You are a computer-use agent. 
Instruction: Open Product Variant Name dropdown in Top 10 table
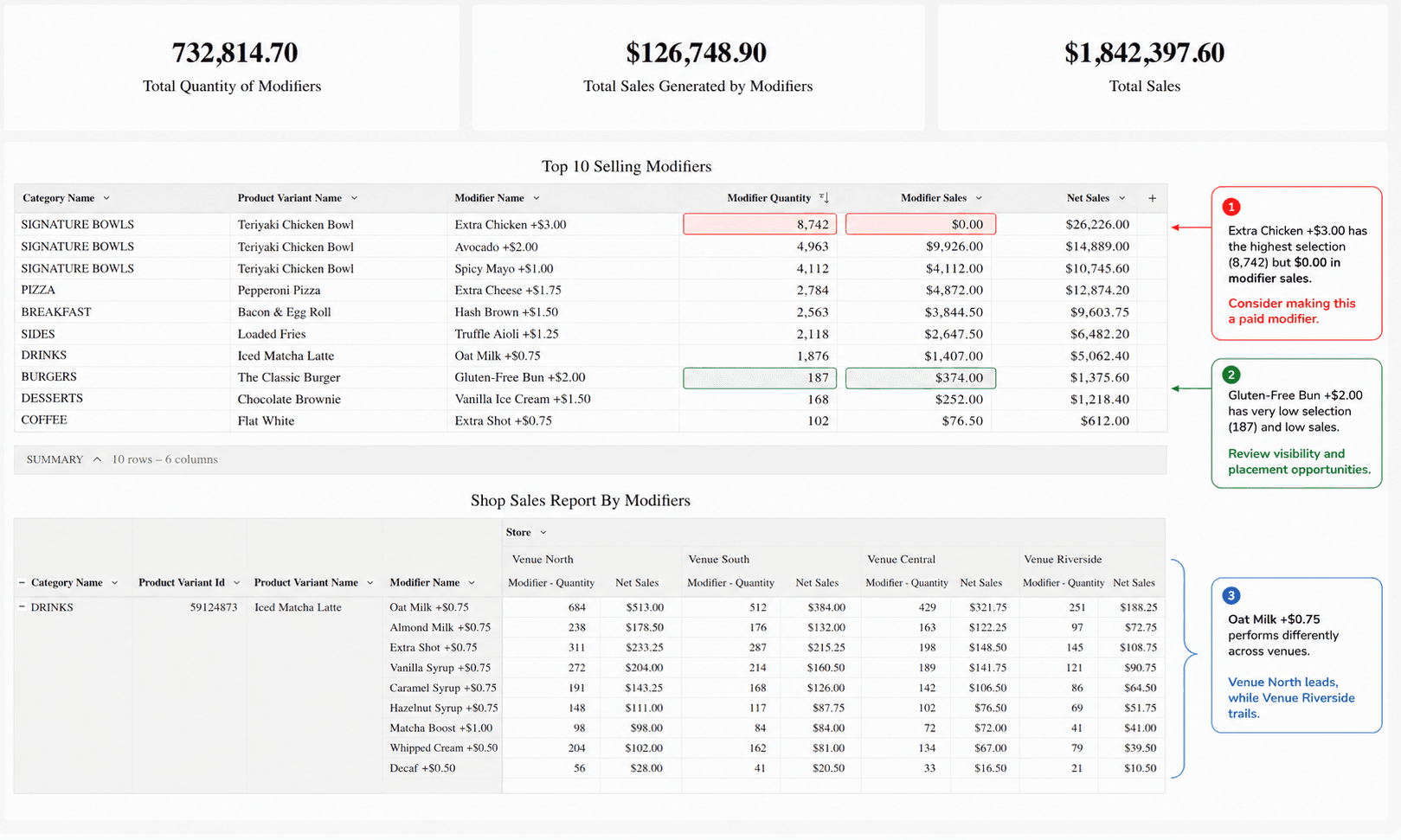pos(354,198)
